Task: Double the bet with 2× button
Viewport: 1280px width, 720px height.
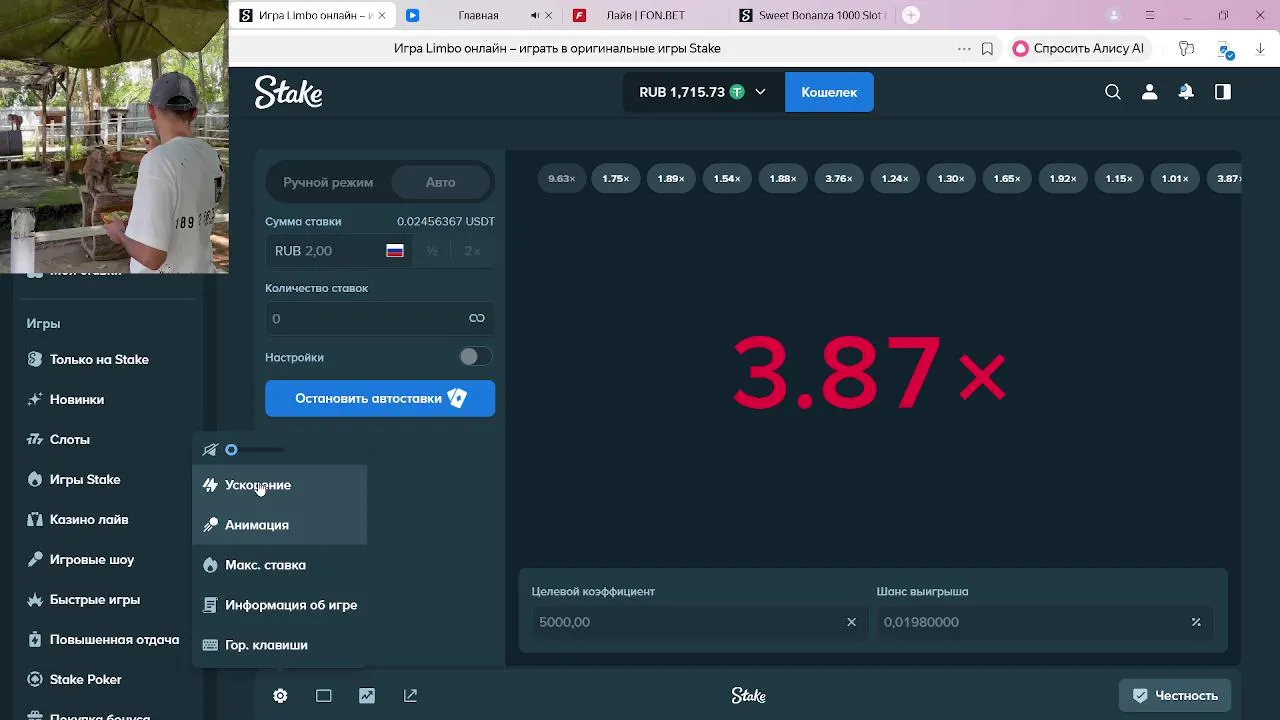Action: [x=472, y=251]
